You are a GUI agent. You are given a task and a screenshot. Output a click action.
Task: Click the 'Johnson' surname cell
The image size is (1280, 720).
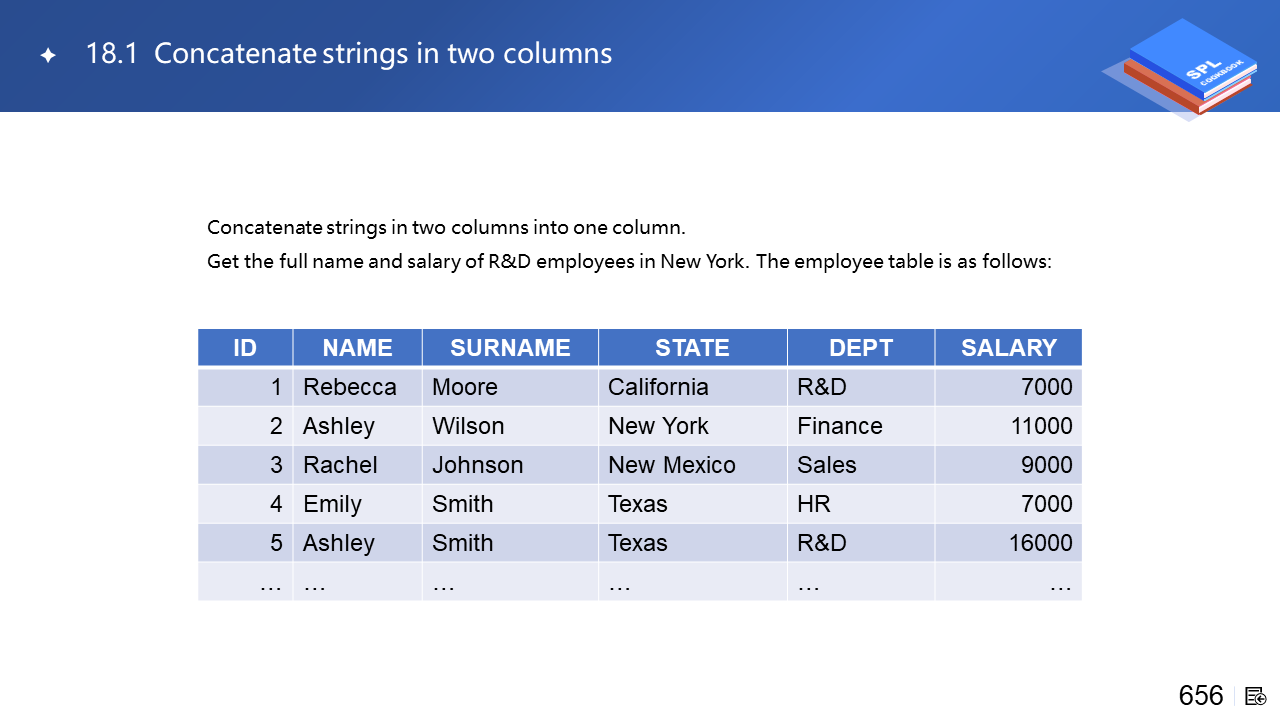tap(478, 465)
